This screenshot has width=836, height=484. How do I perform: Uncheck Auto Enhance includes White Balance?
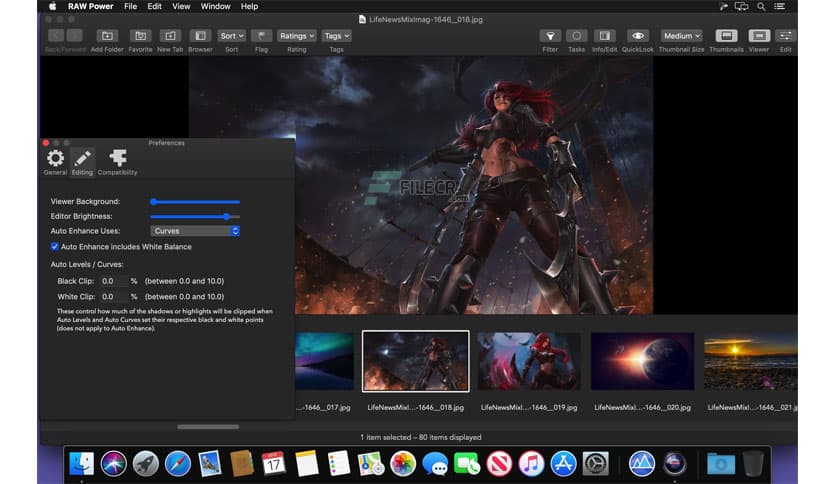pyautogui.click(x=55, y=246)
